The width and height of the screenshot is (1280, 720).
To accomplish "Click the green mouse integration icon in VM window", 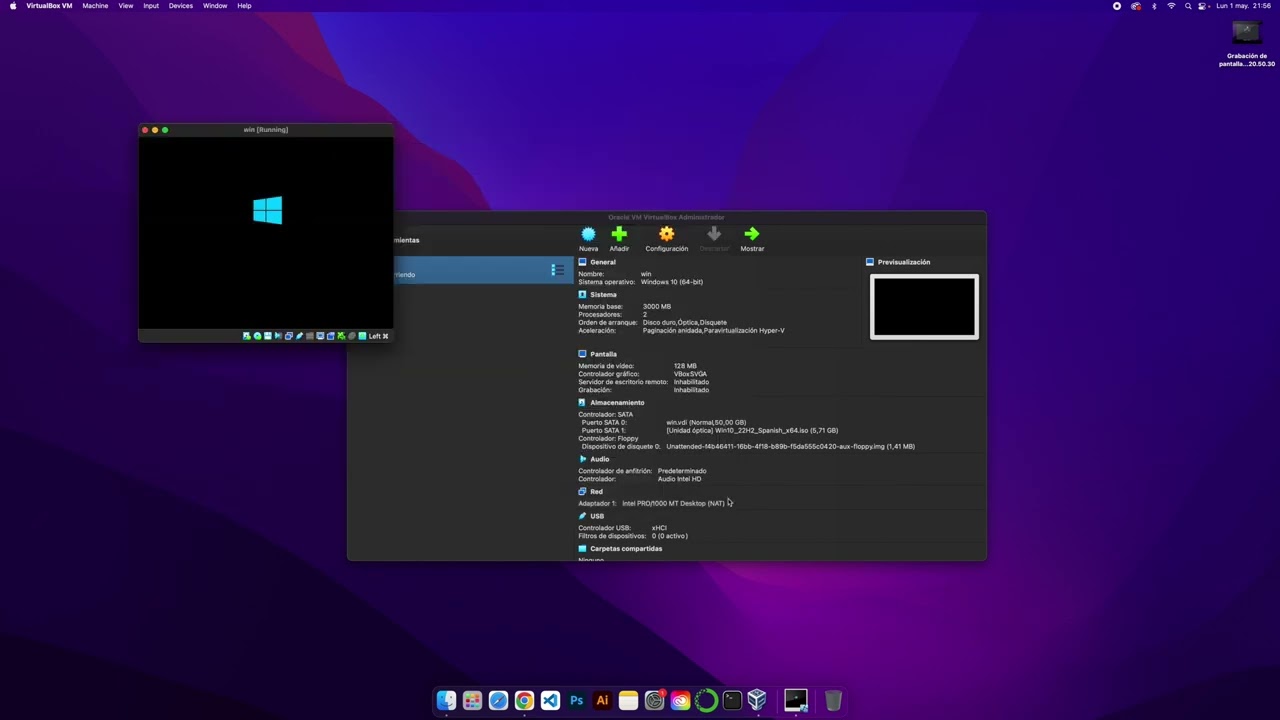I will (x=341, y=336).
